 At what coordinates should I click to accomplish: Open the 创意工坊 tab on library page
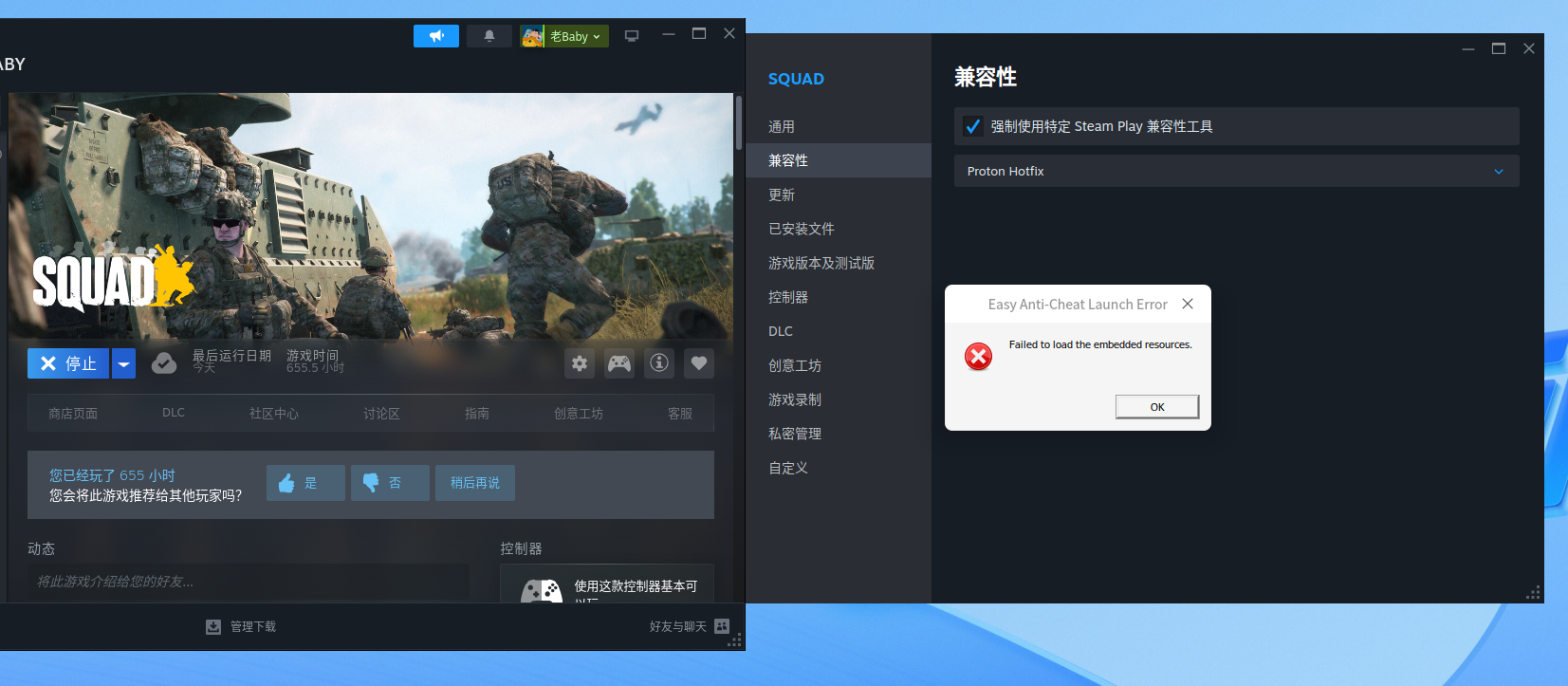pyautogui.click(x=579, y=414)
